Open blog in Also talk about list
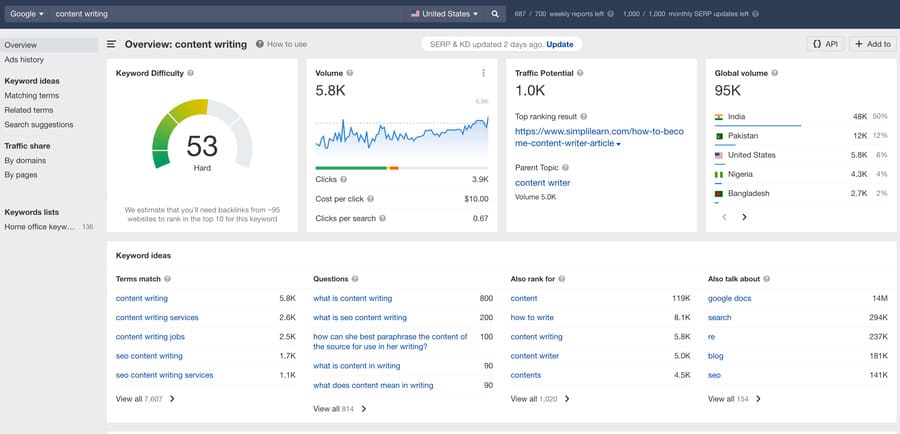 click(x=716, y=356)
